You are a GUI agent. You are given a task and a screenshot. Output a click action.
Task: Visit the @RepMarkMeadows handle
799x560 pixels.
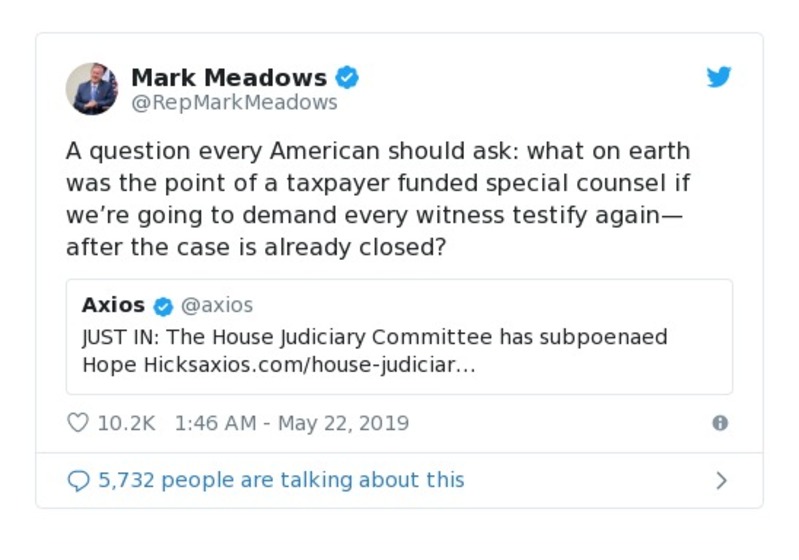[x=234, y=103]
